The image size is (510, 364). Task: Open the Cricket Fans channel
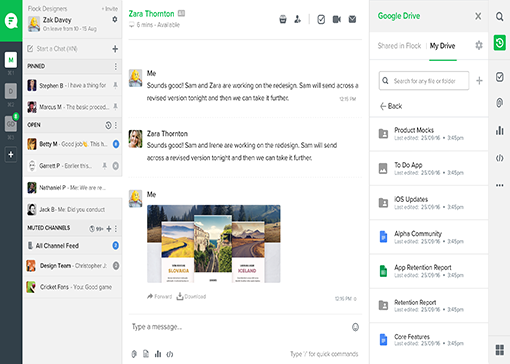tap(73, 287)
